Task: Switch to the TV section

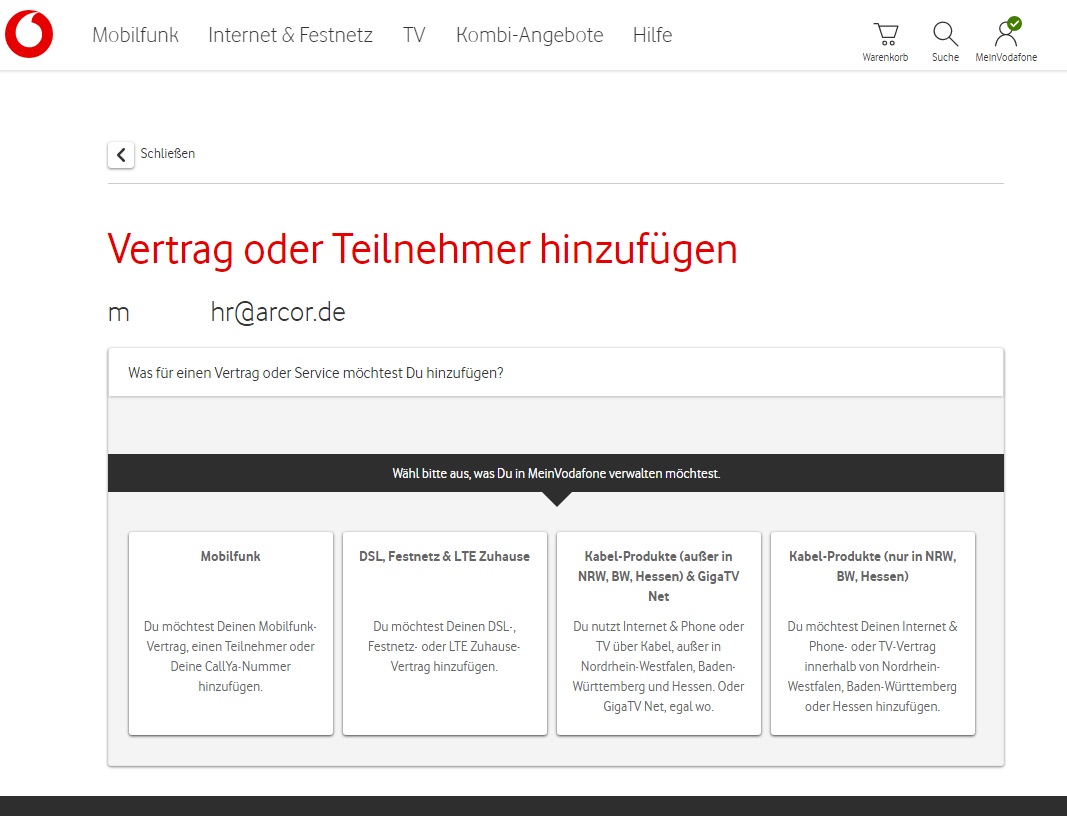Action: click(414, 35)
